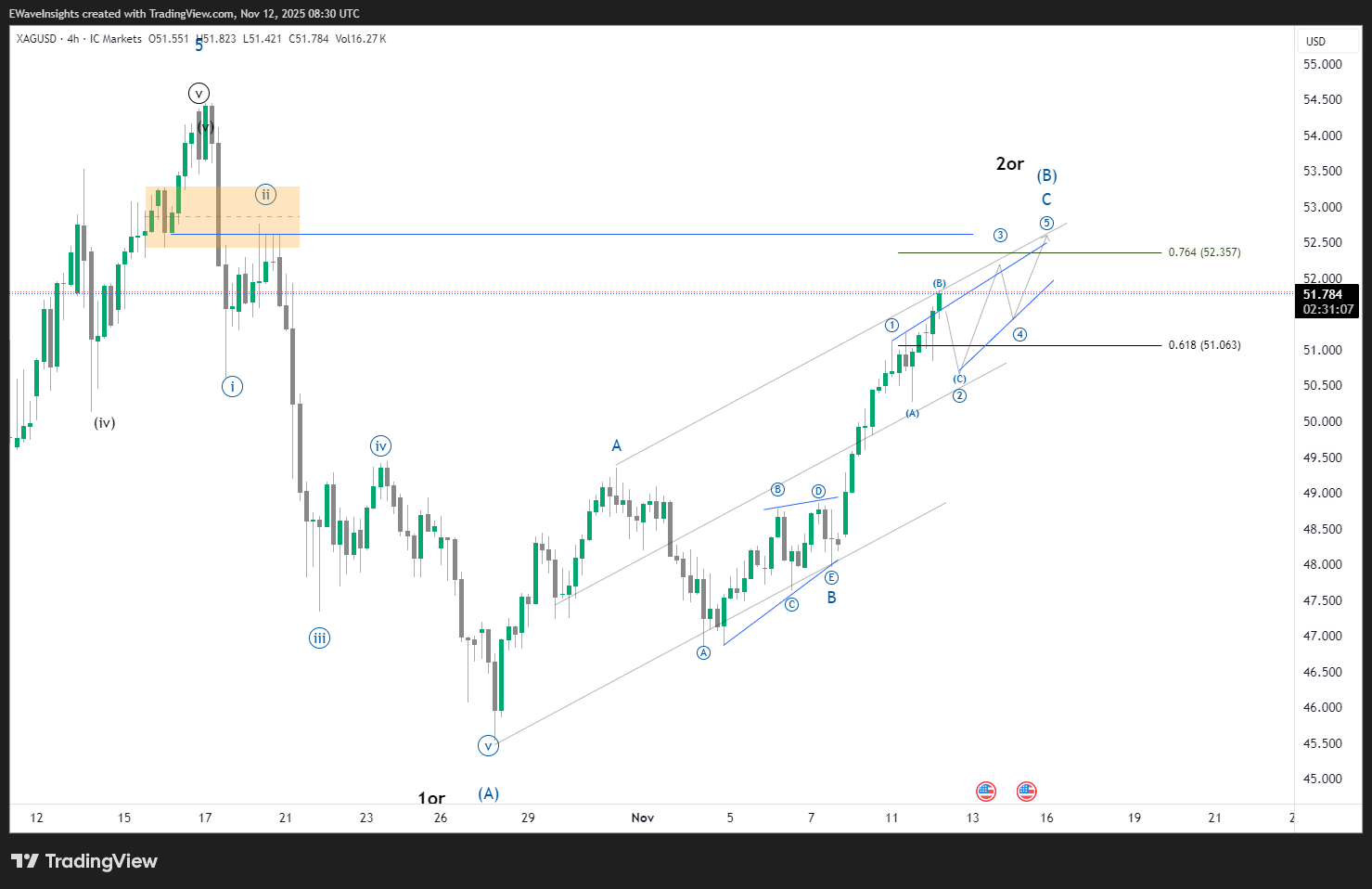Click the right US flag economic event icon

click(x=1026, y=791)
